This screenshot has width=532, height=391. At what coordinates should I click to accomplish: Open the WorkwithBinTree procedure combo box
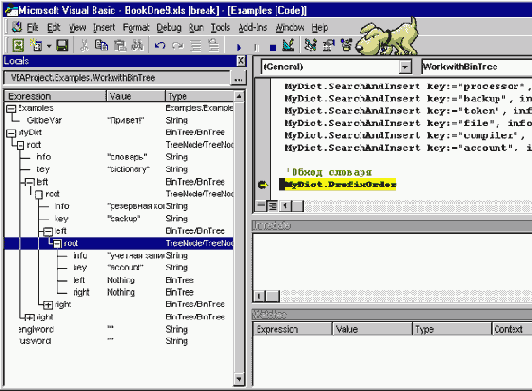(x=477, y=67)
